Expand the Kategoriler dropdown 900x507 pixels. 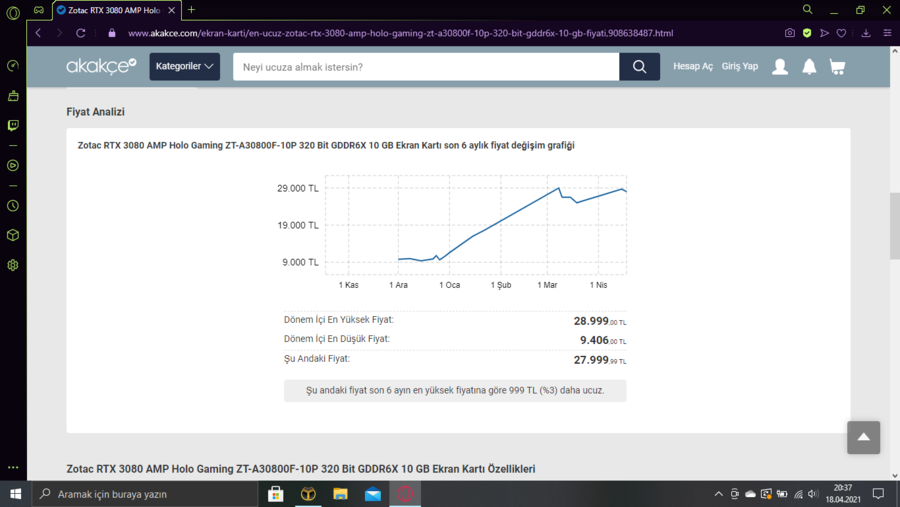(x=184, y=67)
